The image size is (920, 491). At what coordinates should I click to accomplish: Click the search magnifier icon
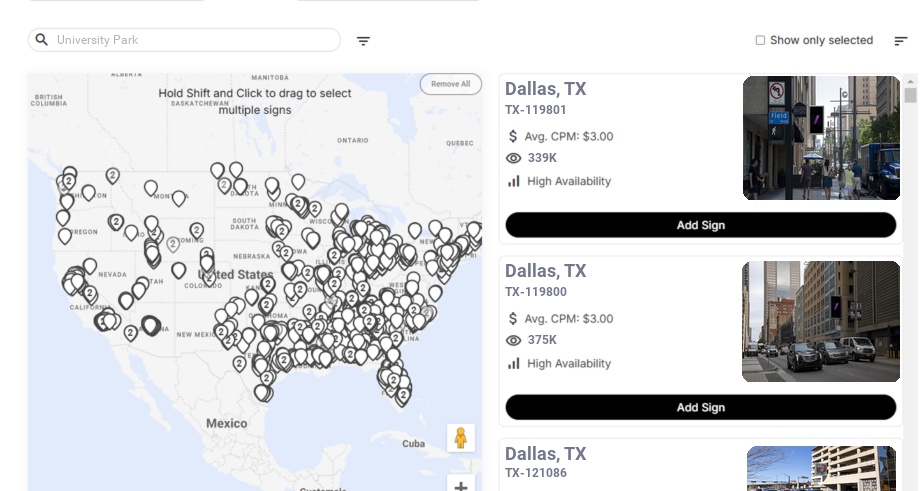[x=42, y=40]
